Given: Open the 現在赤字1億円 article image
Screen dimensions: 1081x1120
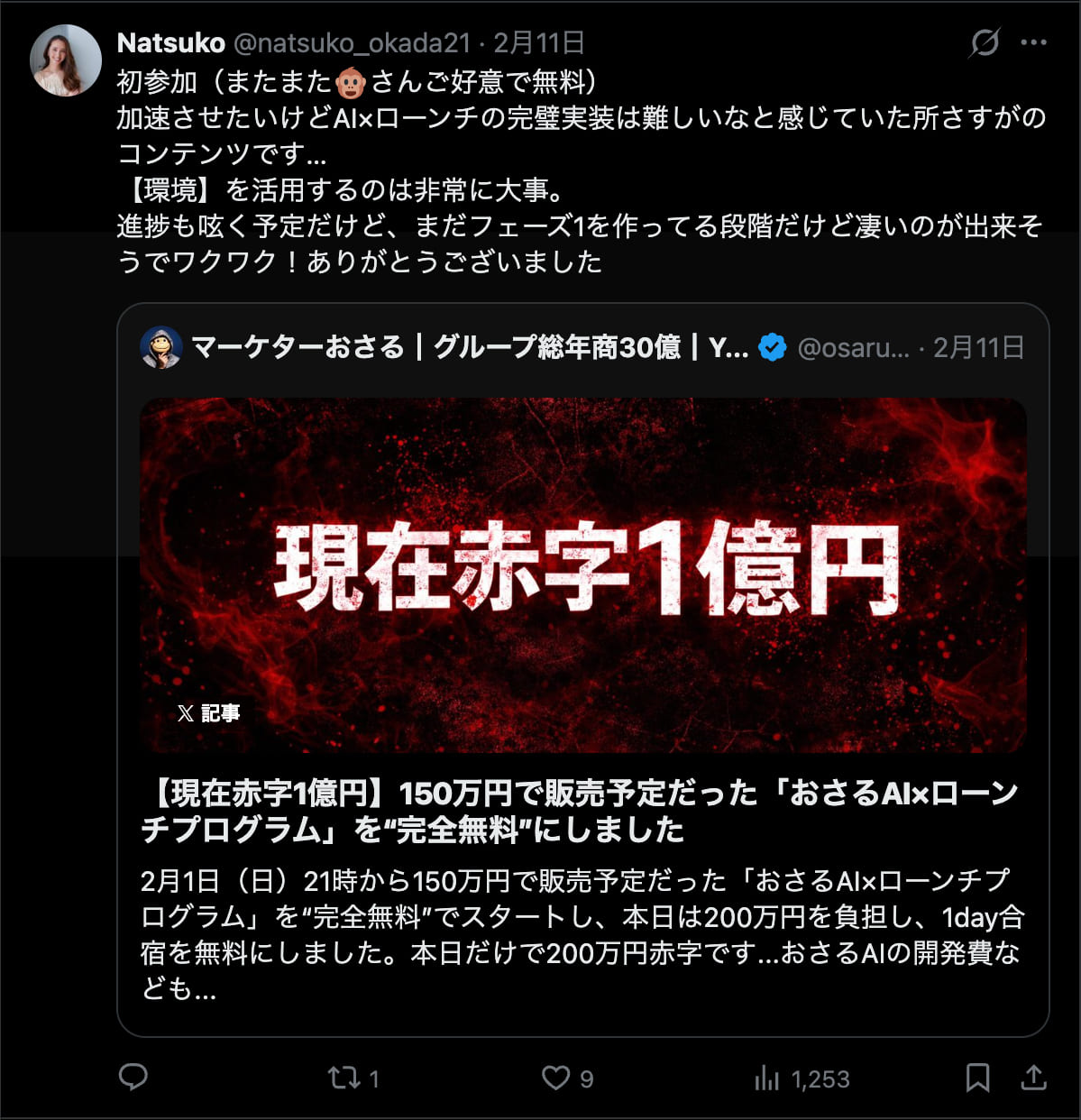Looking at the screenshot, I should 583,575.
